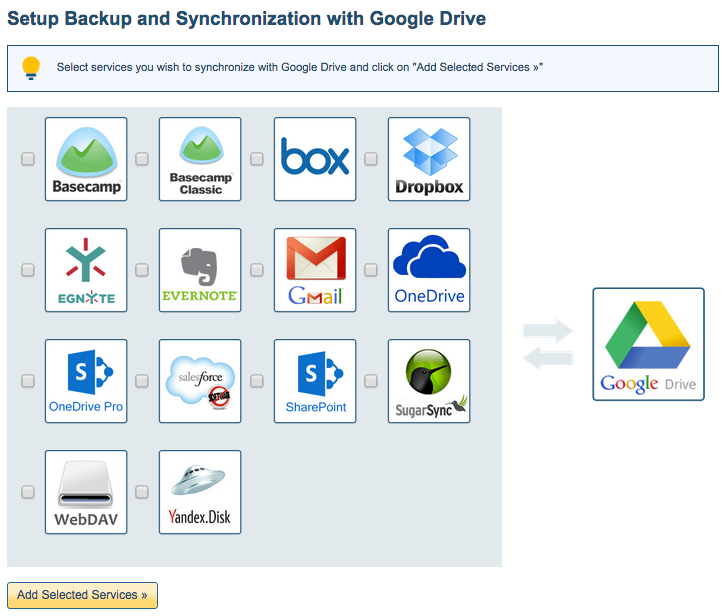Screen dimensions: 724x616
Task: Pick the Dropbox service tile
Action: [x=429, y=159]
